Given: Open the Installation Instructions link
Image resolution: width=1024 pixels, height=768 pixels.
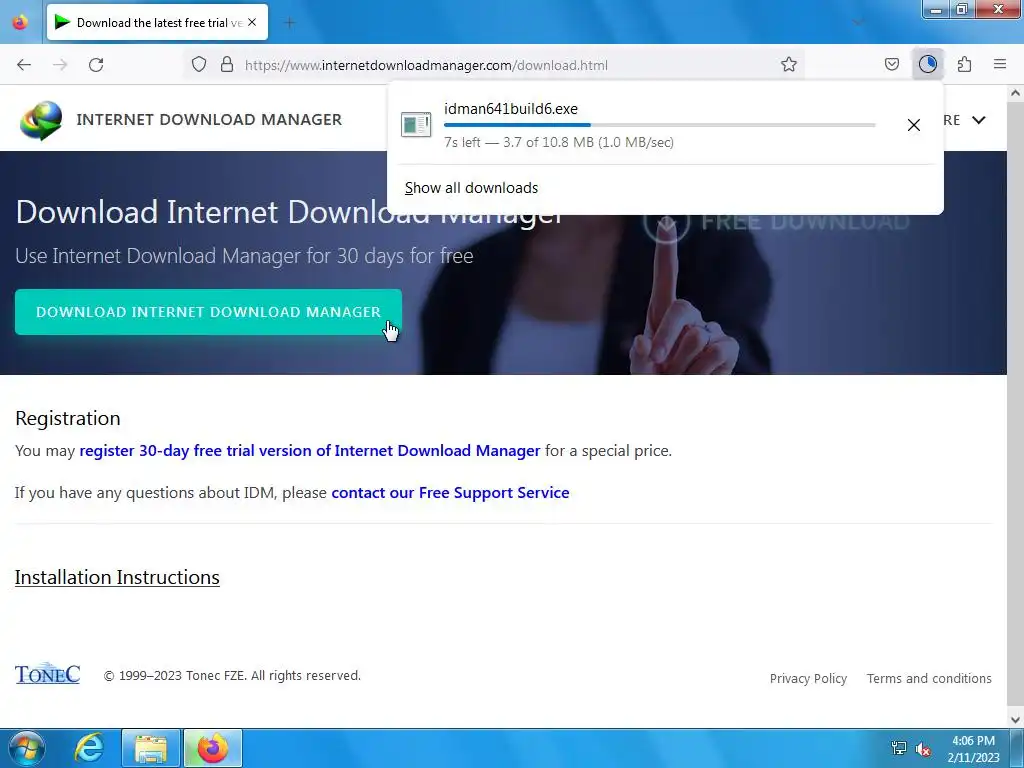Looking at the screenshot, I should [x=117, y=577].
